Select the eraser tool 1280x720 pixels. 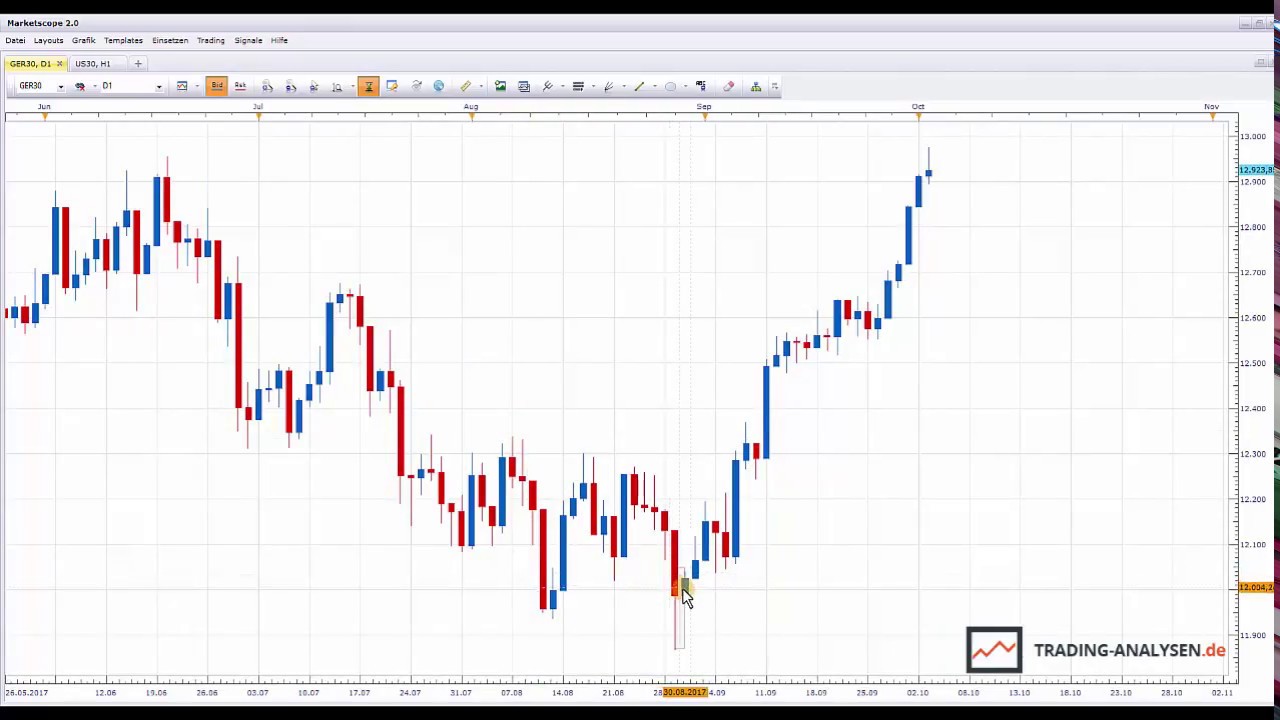728,86
